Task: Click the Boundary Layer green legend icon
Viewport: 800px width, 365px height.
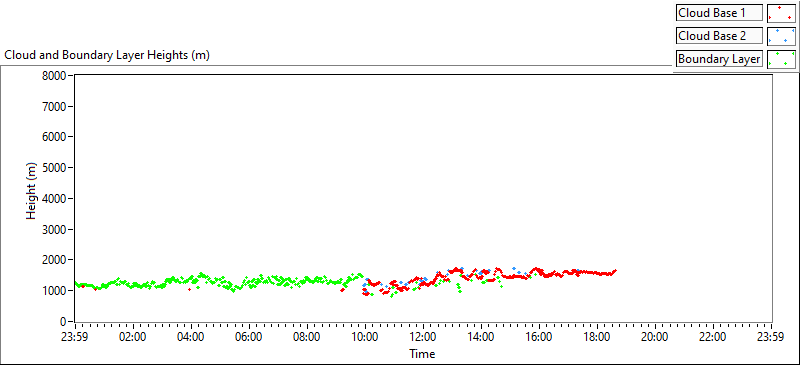Action: click(x=781, y=59)
